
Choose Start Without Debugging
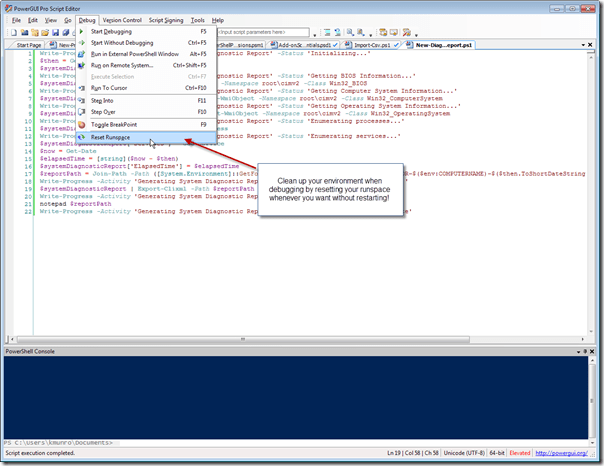coord(146,43)
